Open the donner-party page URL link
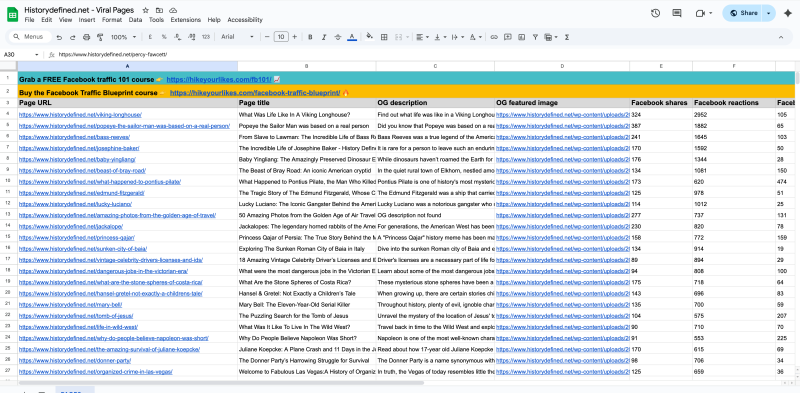Screen dimensions: 800x393 coord(74,360)
